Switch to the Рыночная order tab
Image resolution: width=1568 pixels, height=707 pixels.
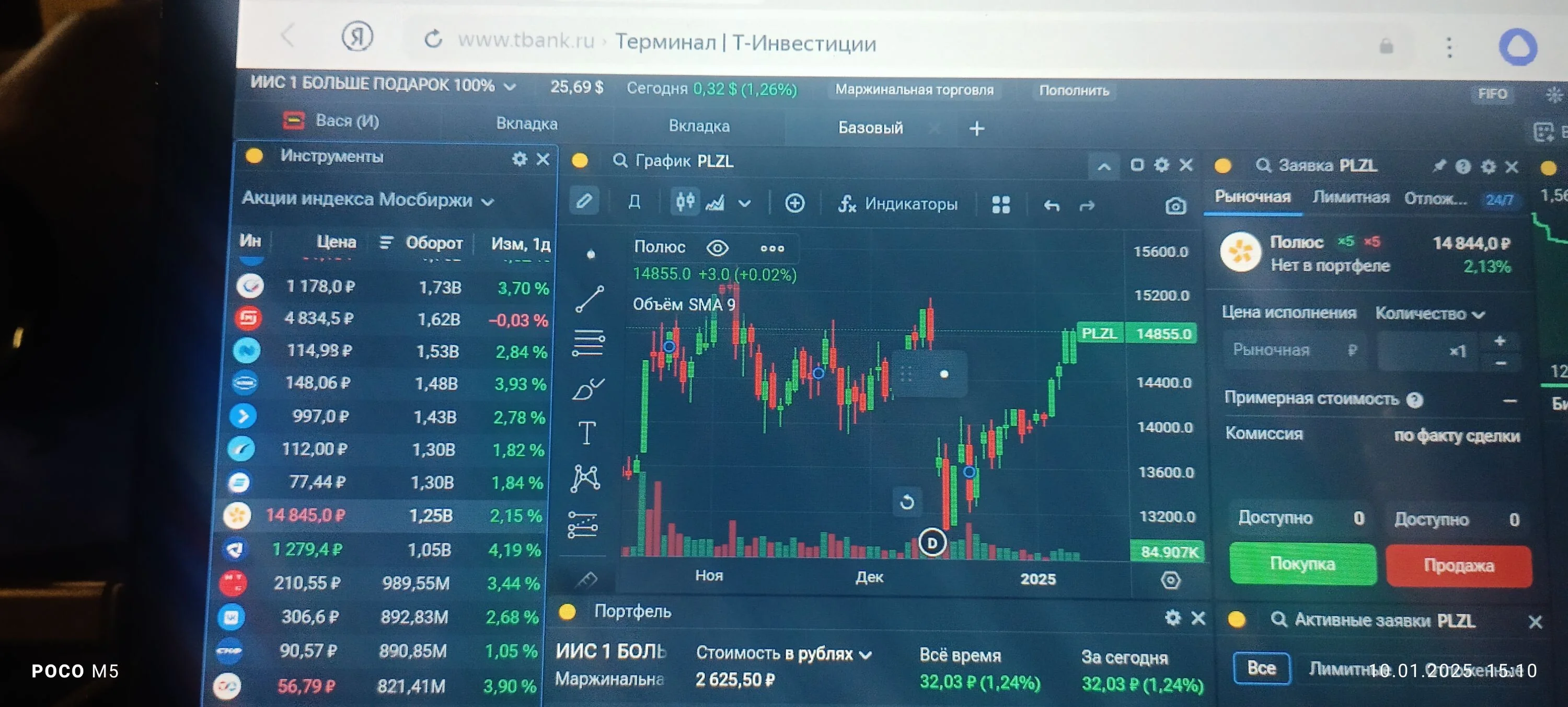click(1252, 196)
